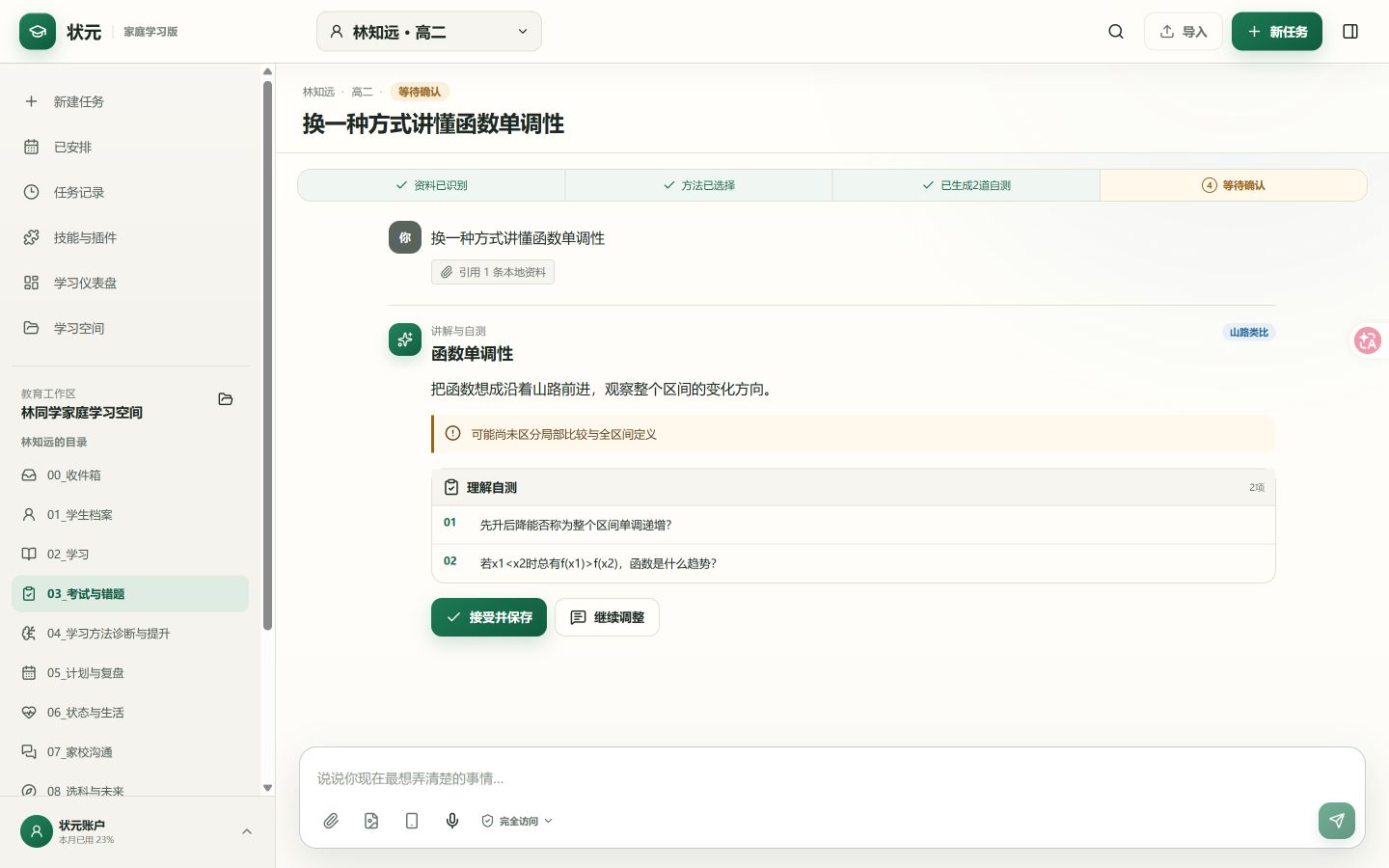Open 04_学习方法诊断与提升 folder
The image size is (1389, 868).
130,634
